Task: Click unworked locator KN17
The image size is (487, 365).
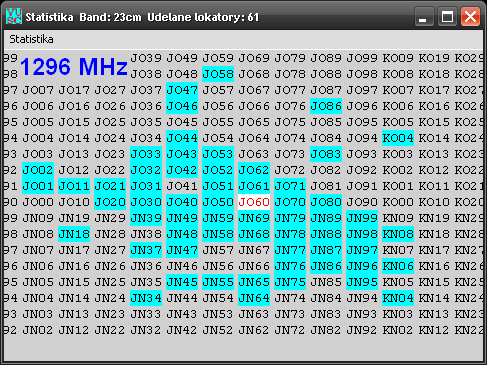Action: pos(434,250)
